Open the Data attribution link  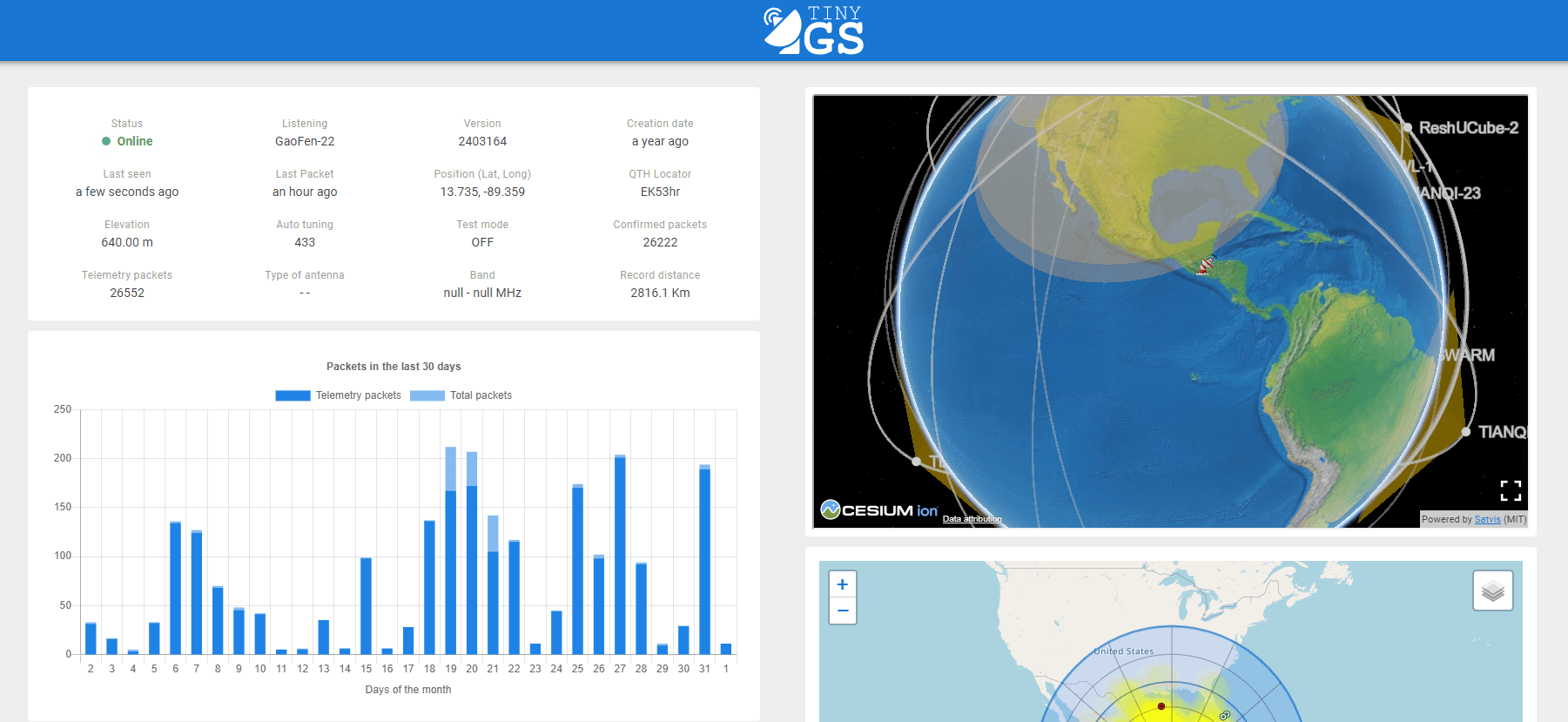point(972,519)
